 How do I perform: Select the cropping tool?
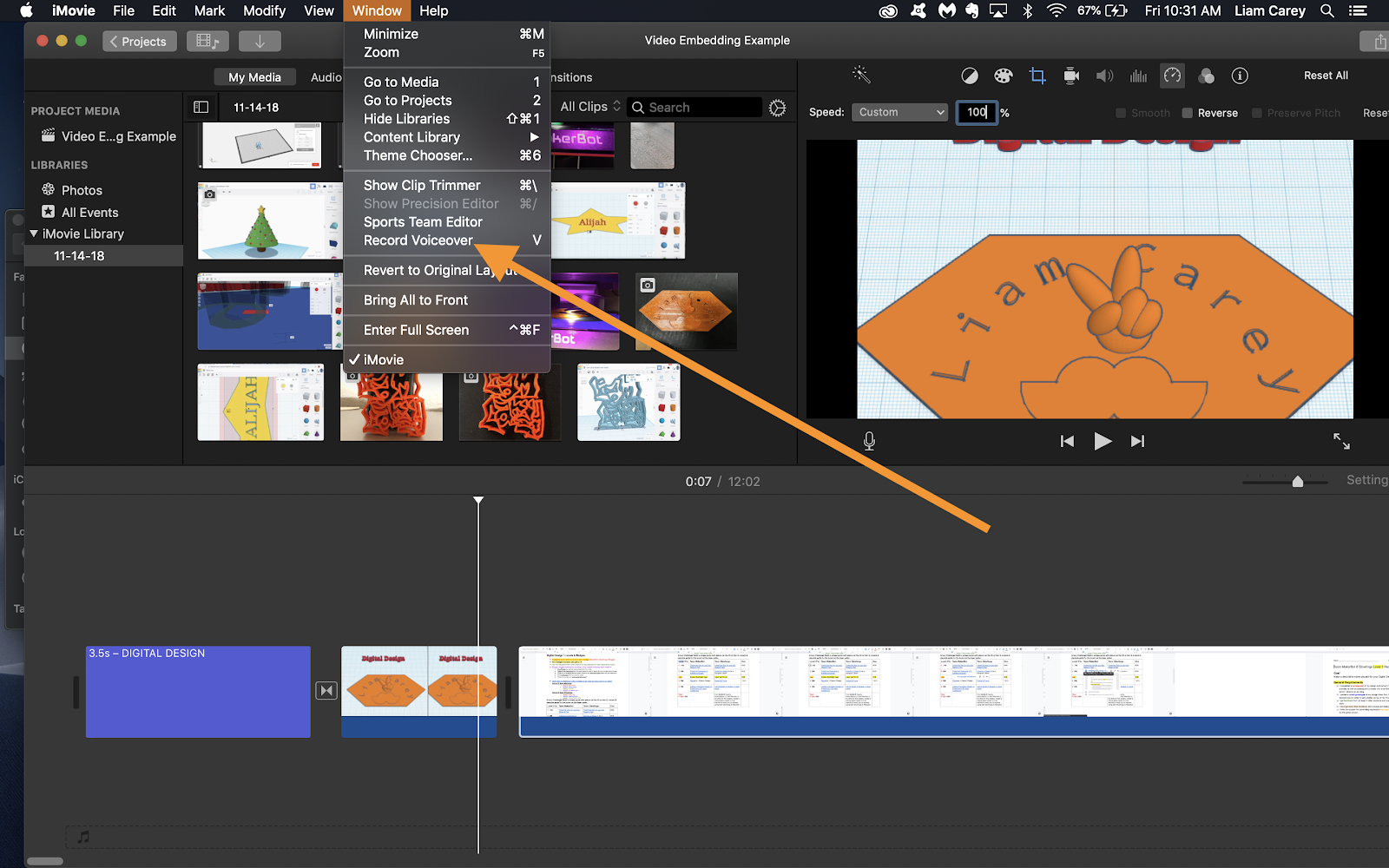click(x=1037, y=76)
